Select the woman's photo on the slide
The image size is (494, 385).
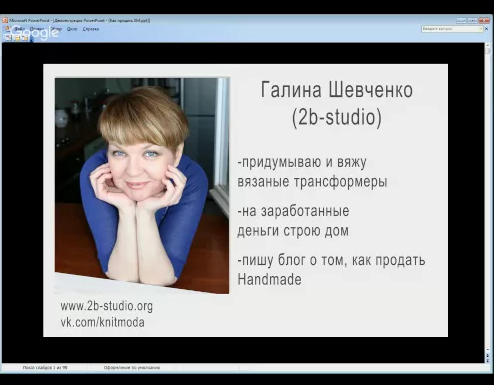pyautogui.click(x=142, y=185)
